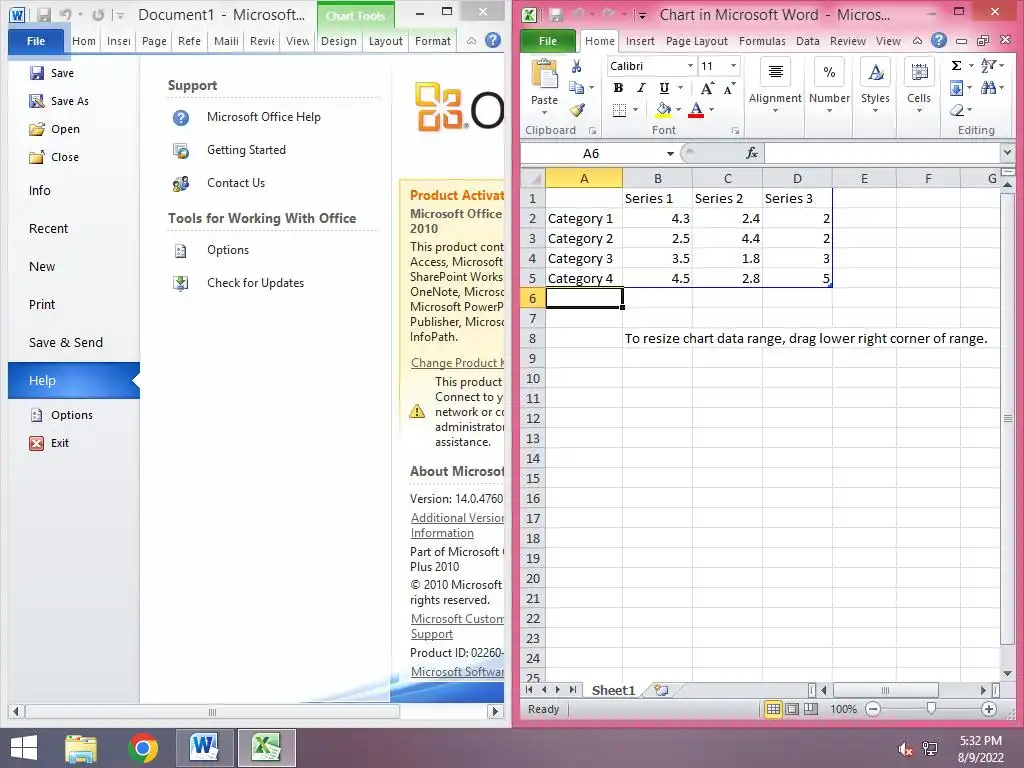Open the Excel Page Layout tab
Viewport: 1024px width, 768px height.
point(697,41)
